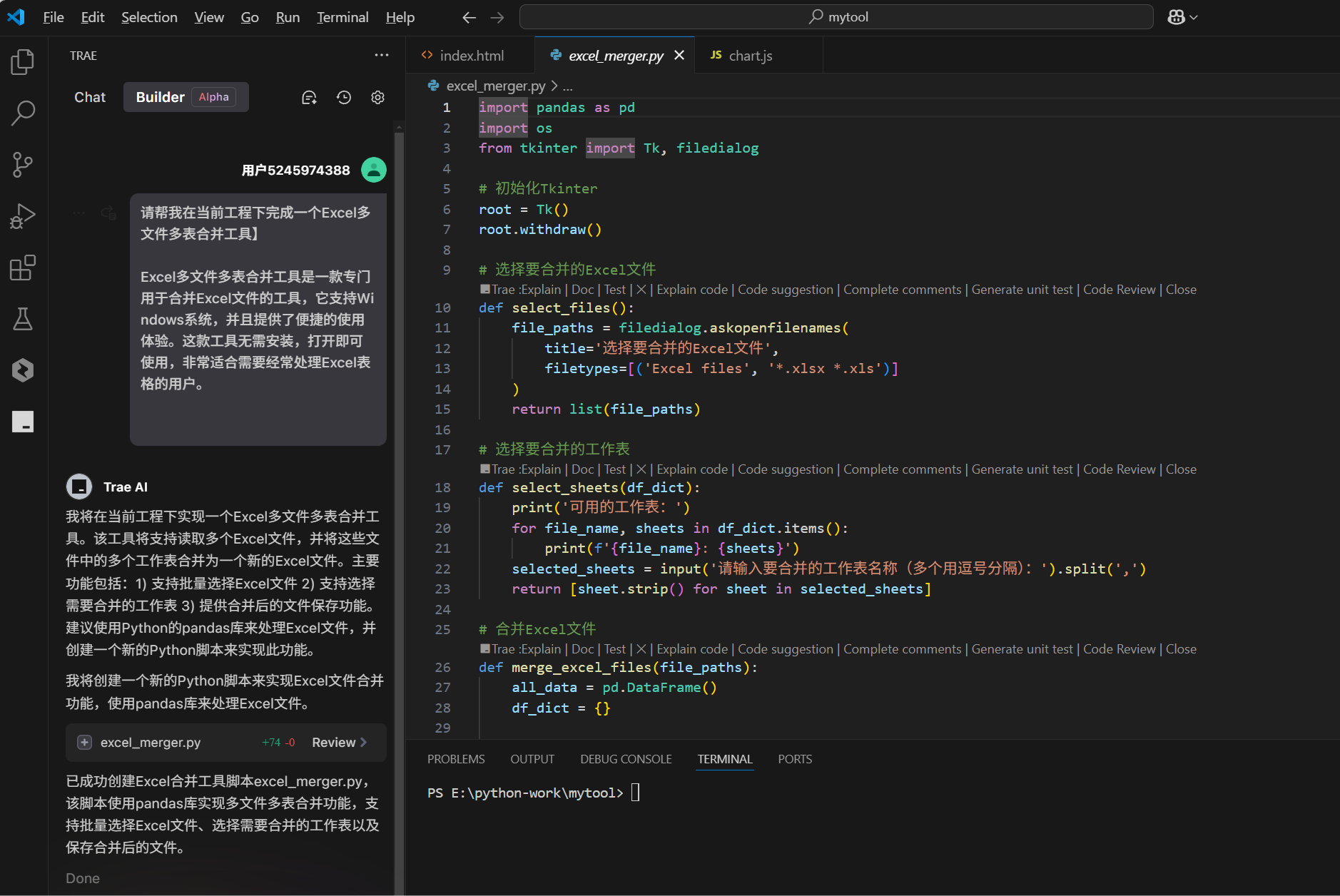Viewport: 1340px width, 896px height.
Task: Open chat history clock icon
Action: click(x=344, y=98)
